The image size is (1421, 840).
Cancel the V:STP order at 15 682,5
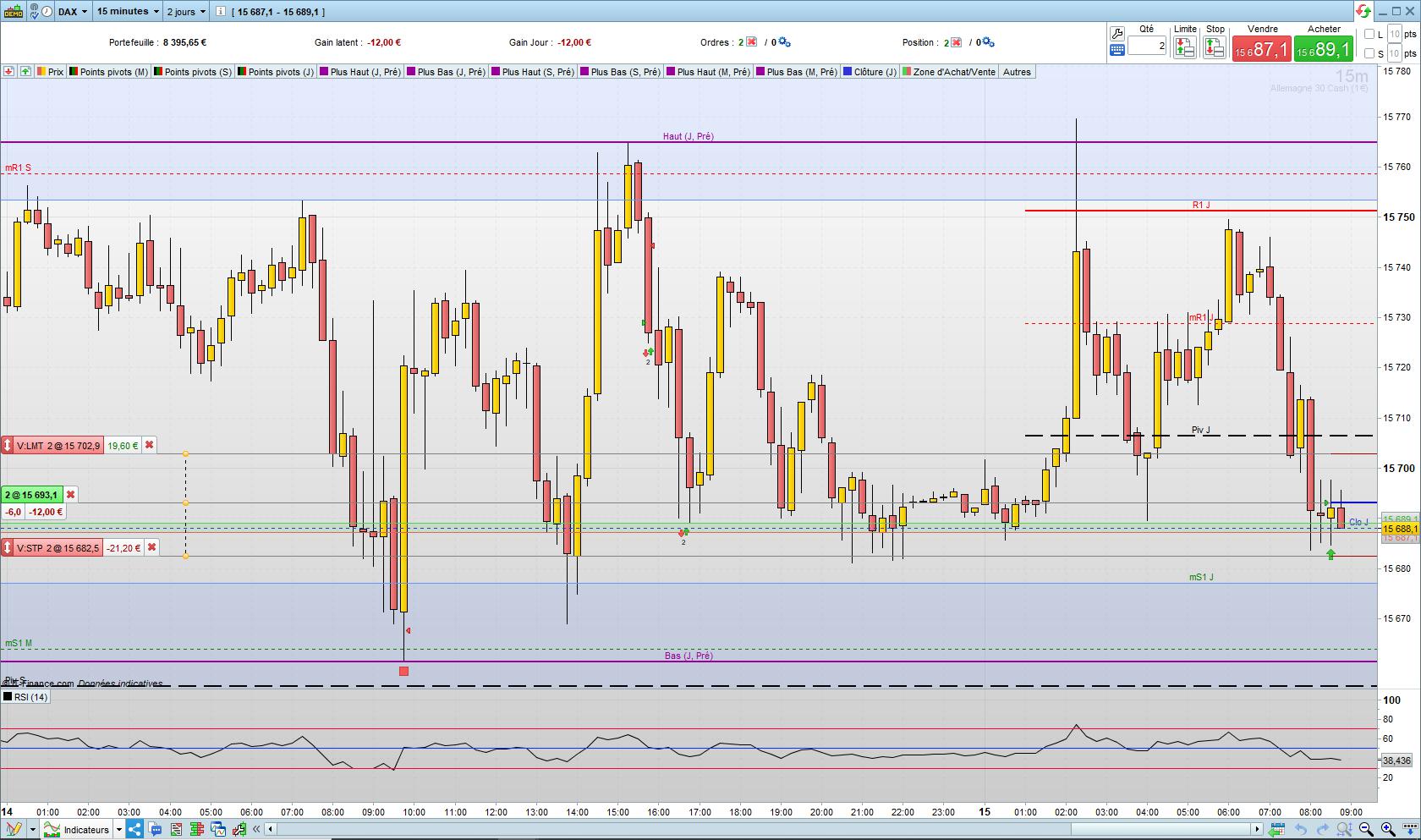152,548
